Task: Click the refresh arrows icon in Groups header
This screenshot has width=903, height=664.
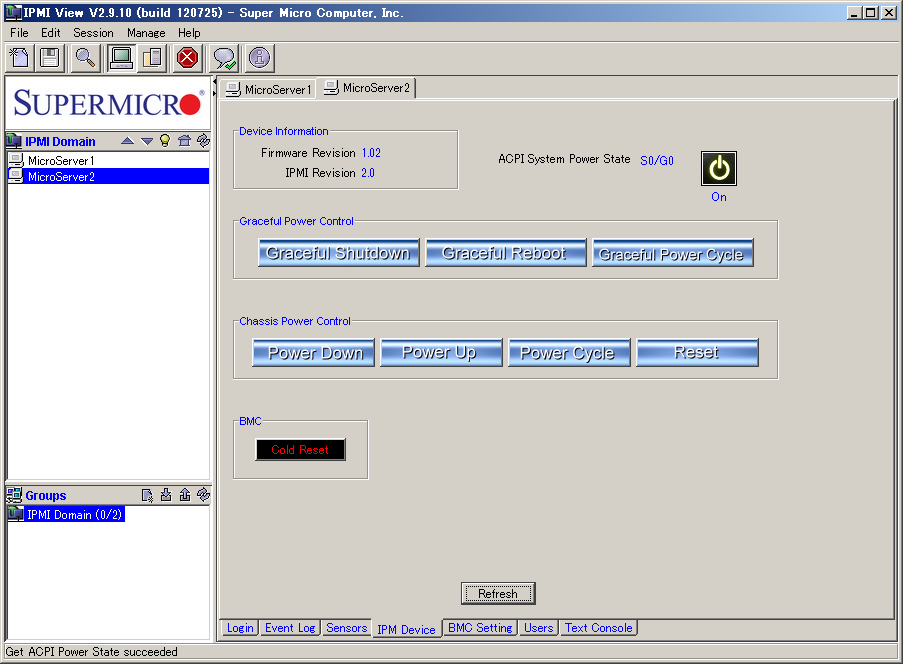Action: pyautogui.click(x=203, y=495)
